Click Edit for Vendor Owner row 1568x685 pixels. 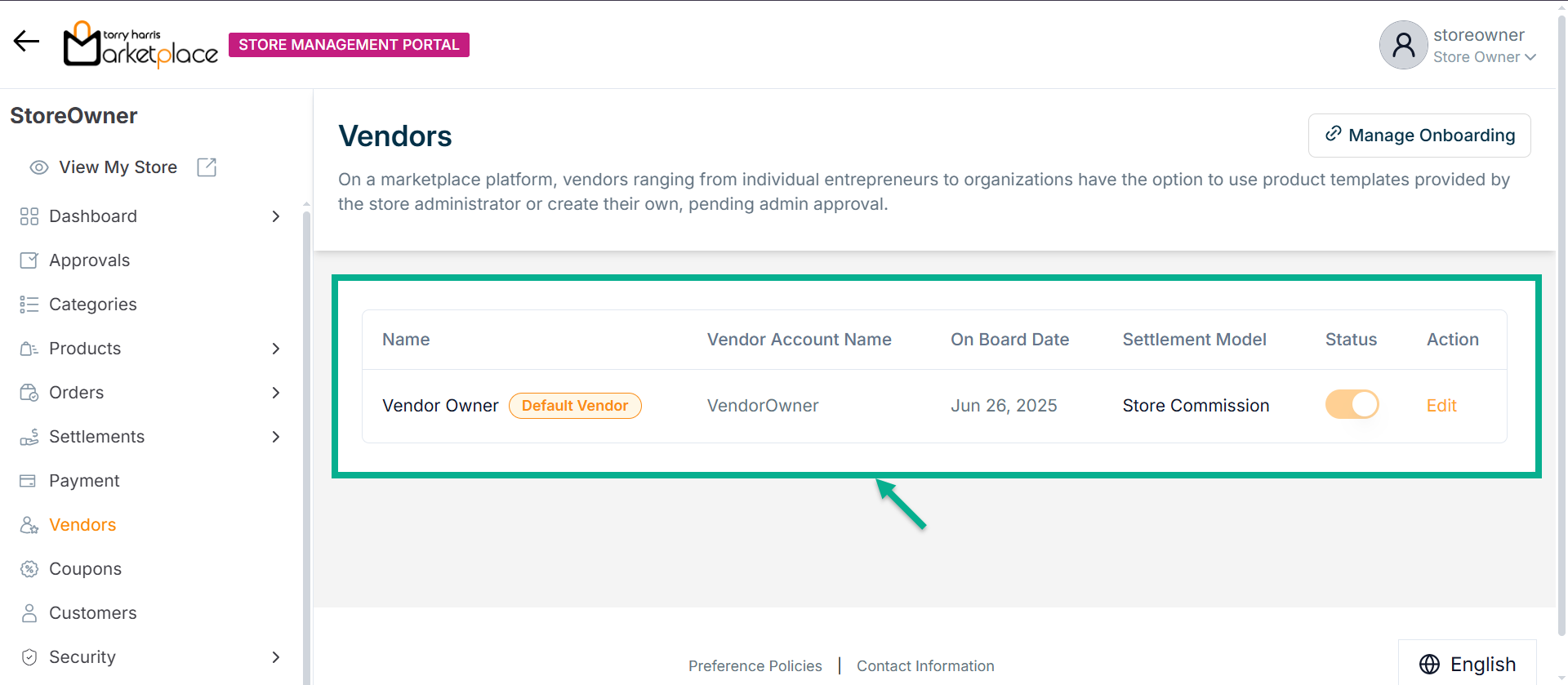(x=1441, y=406)
